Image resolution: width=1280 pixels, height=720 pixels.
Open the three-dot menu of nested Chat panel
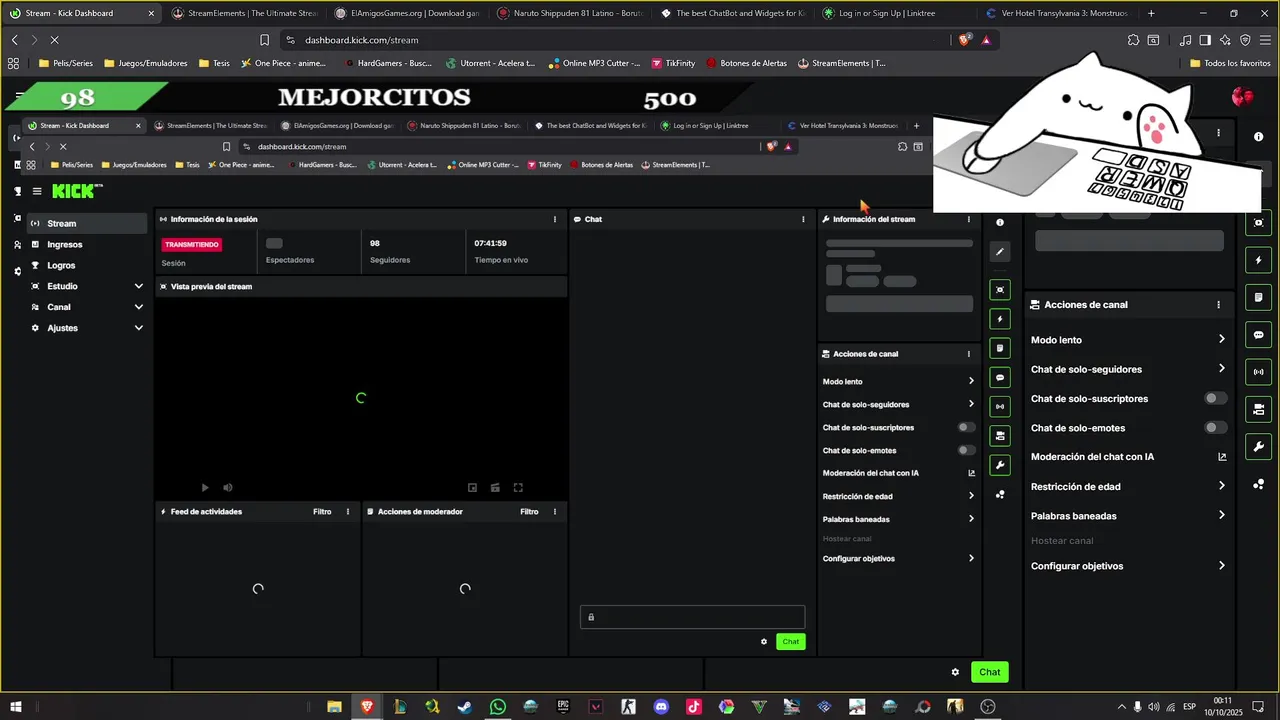click(x=803, y=219)
